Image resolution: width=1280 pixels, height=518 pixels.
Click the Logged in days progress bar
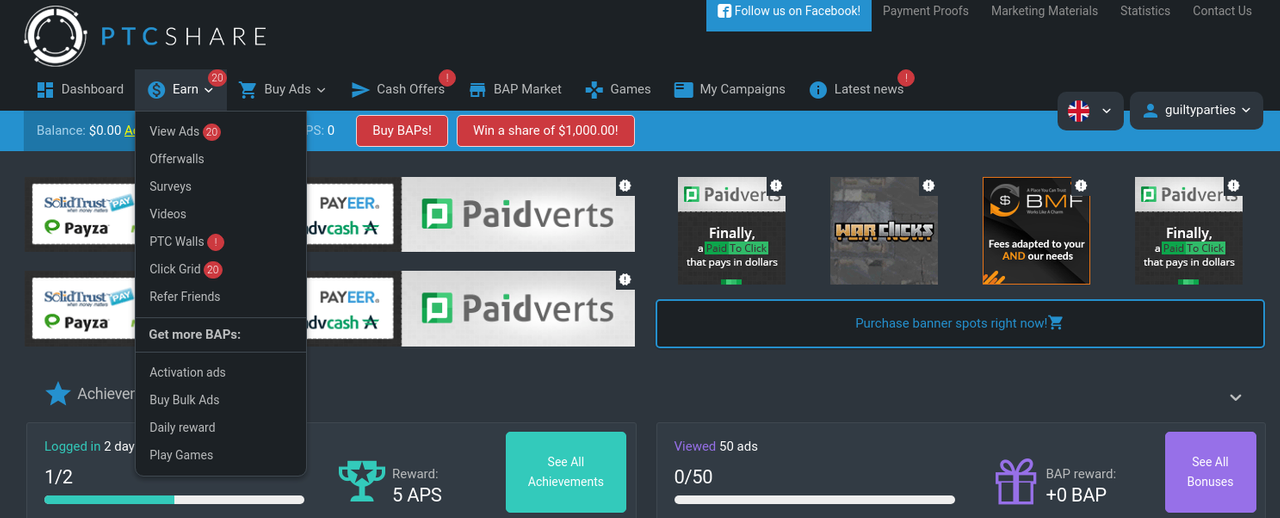coord(174,499)
